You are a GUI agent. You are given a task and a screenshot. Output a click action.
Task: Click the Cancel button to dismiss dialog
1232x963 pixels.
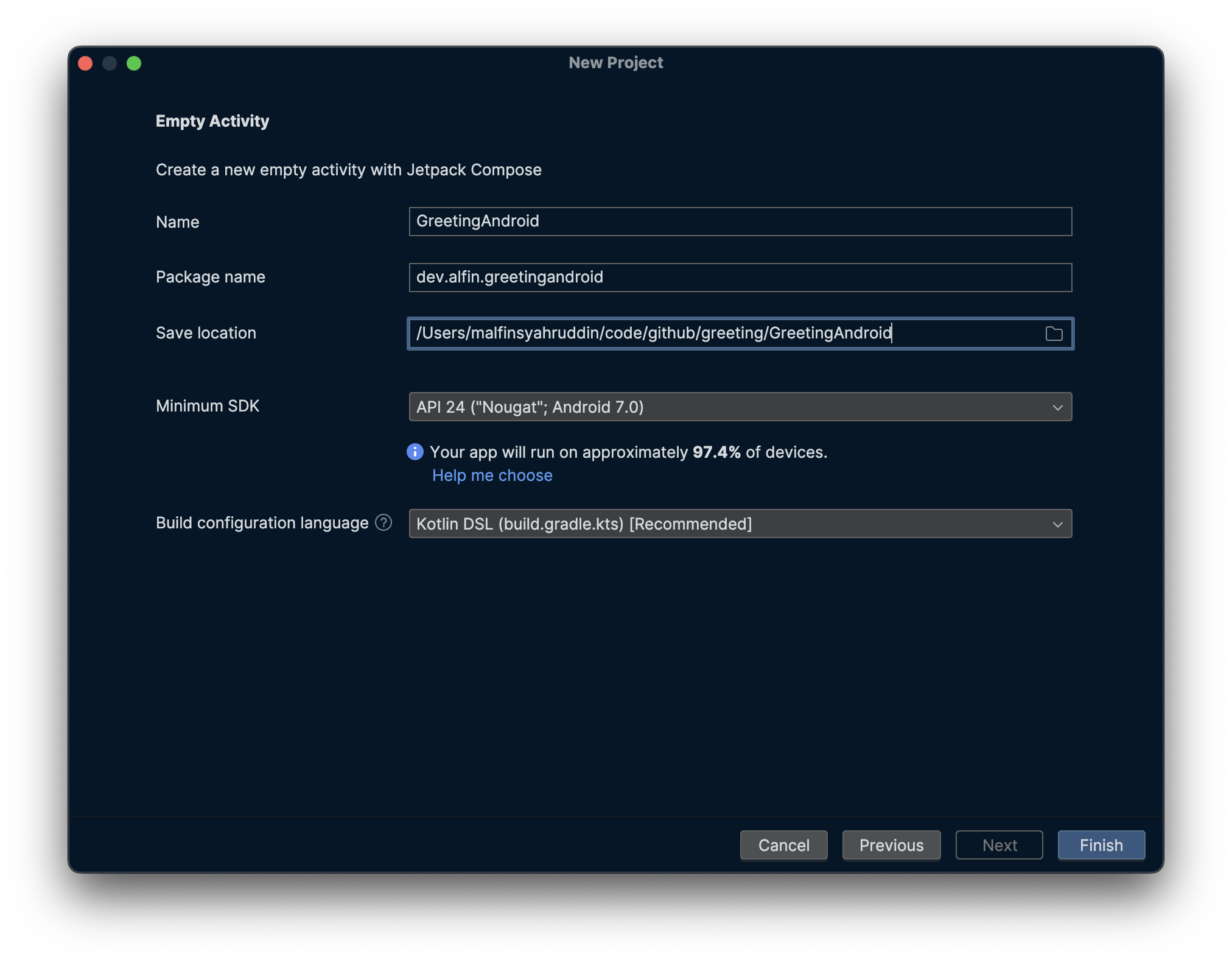click(x=784, y=844)
